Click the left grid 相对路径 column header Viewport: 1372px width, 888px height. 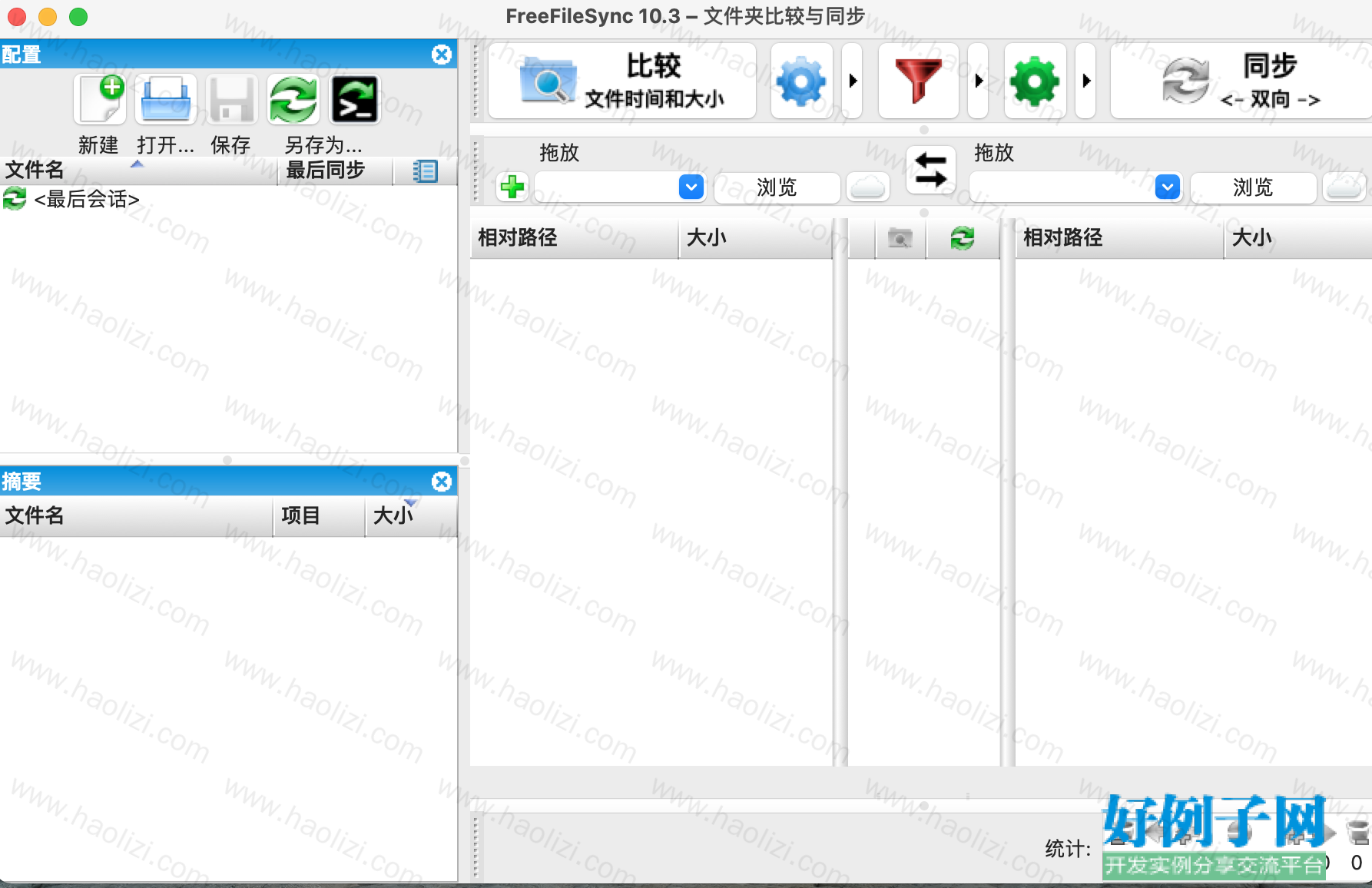(574, 238)
